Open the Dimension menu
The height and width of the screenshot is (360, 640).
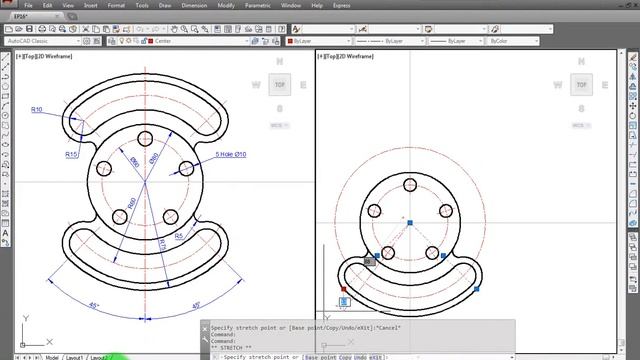[194, 5]
